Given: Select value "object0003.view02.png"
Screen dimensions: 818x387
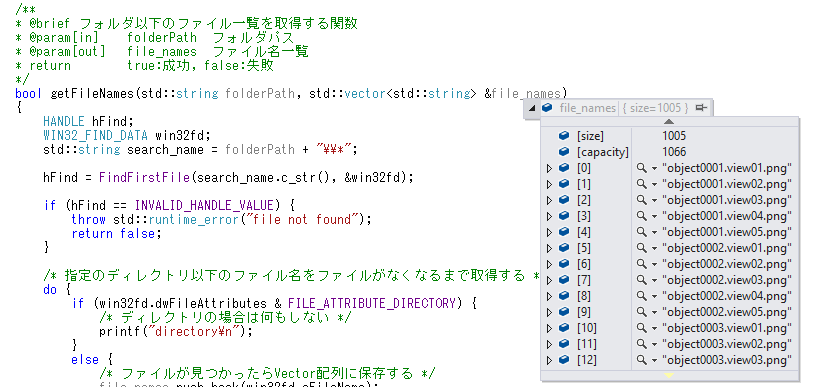Looking at the screenshot, I should coord(727,344).
